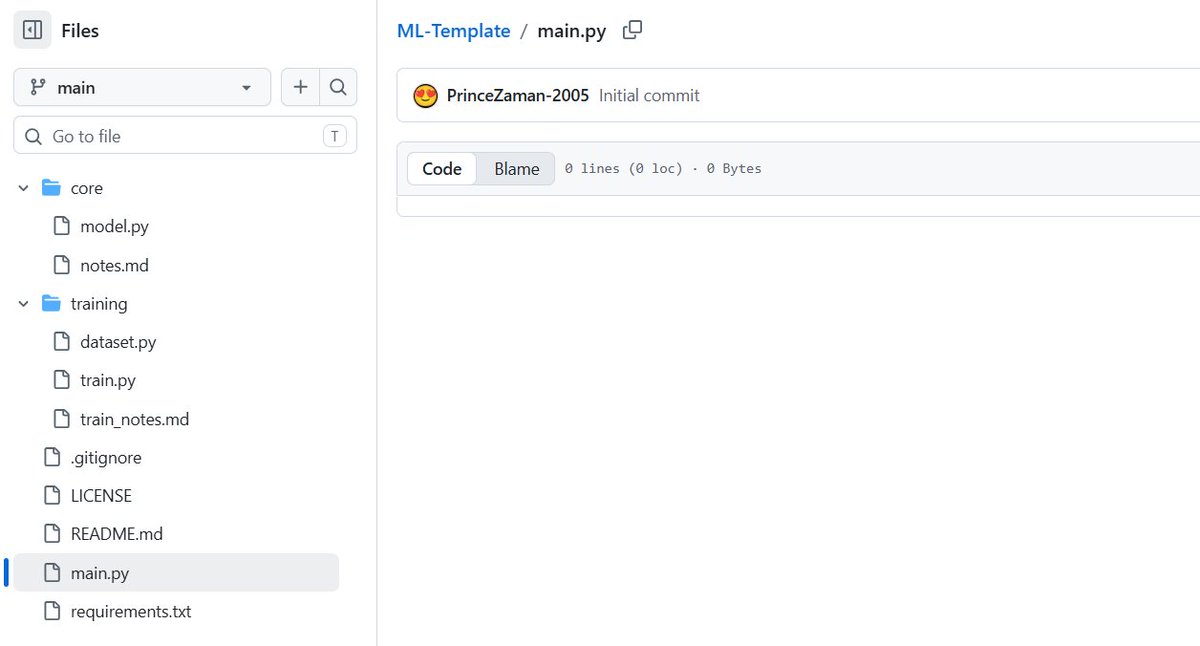Viewport: 1200px width, 646px height.
Task: Click the main.py breadcrumb title
Action: (x=572, y=31)
